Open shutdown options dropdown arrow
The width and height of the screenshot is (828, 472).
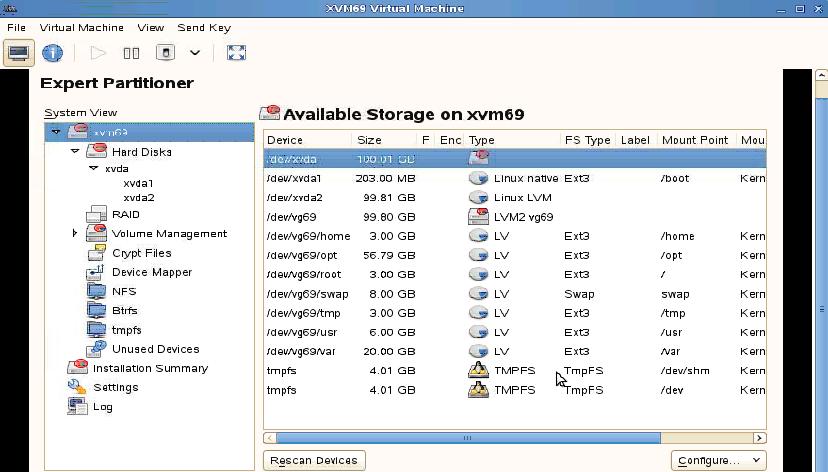pyautogui.click(x=195, y=53)
